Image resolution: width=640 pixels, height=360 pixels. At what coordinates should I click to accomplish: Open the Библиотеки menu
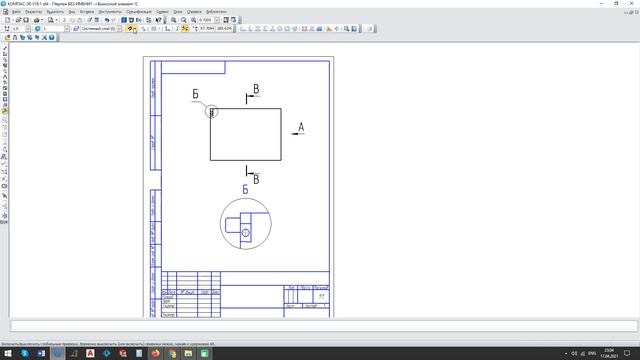pyautogui.click(x=216, y=12)
